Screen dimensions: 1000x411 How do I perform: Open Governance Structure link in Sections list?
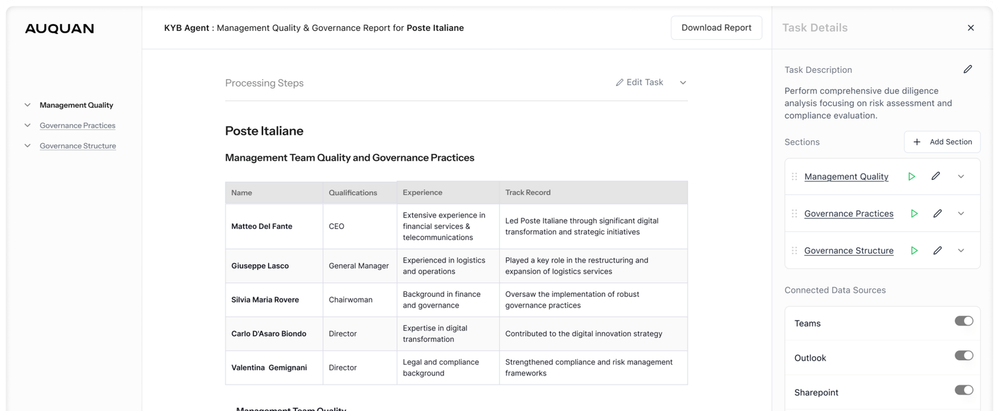coord(849,251)
